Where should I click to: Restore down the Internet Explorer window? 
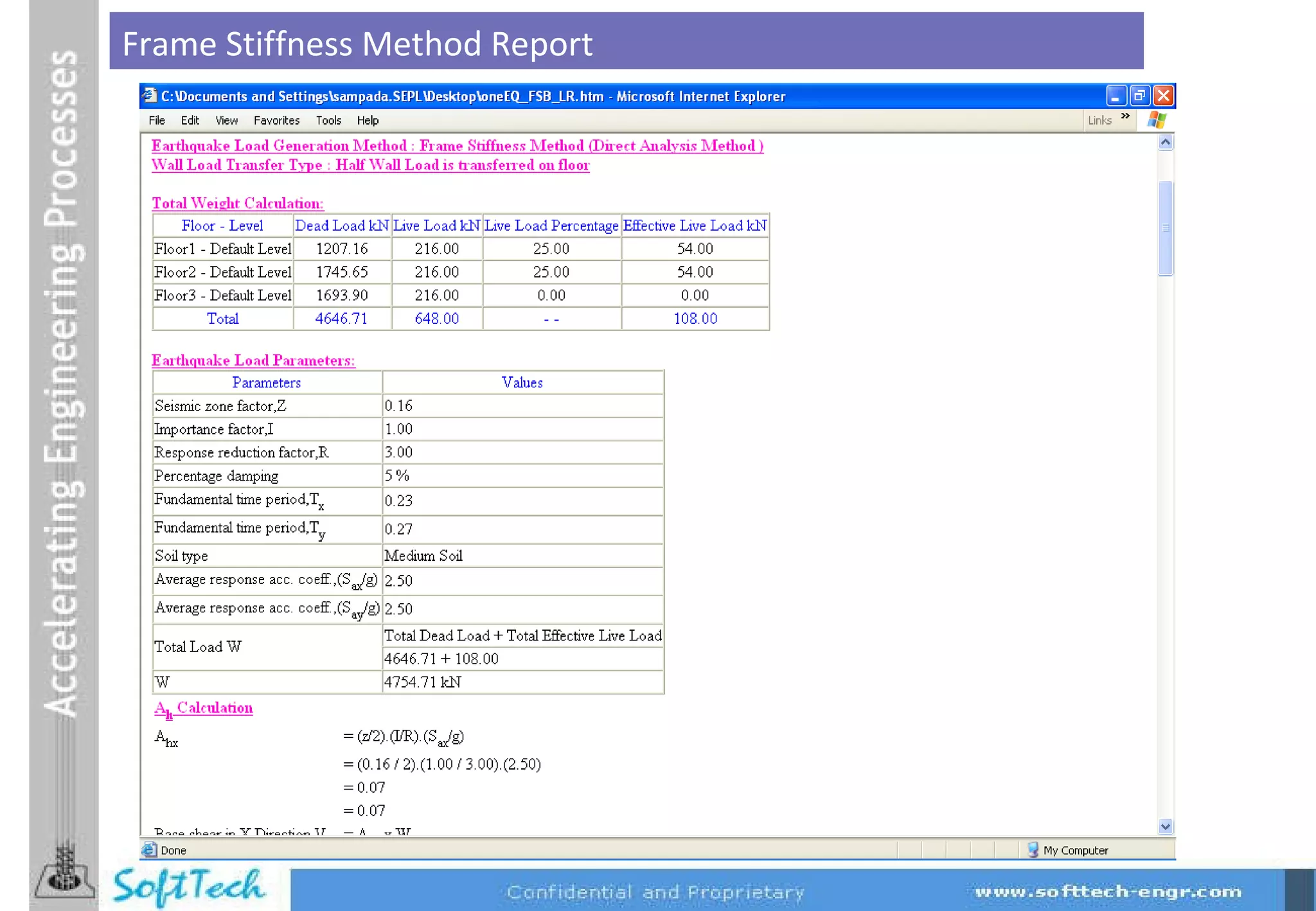tap(1139, 96)
